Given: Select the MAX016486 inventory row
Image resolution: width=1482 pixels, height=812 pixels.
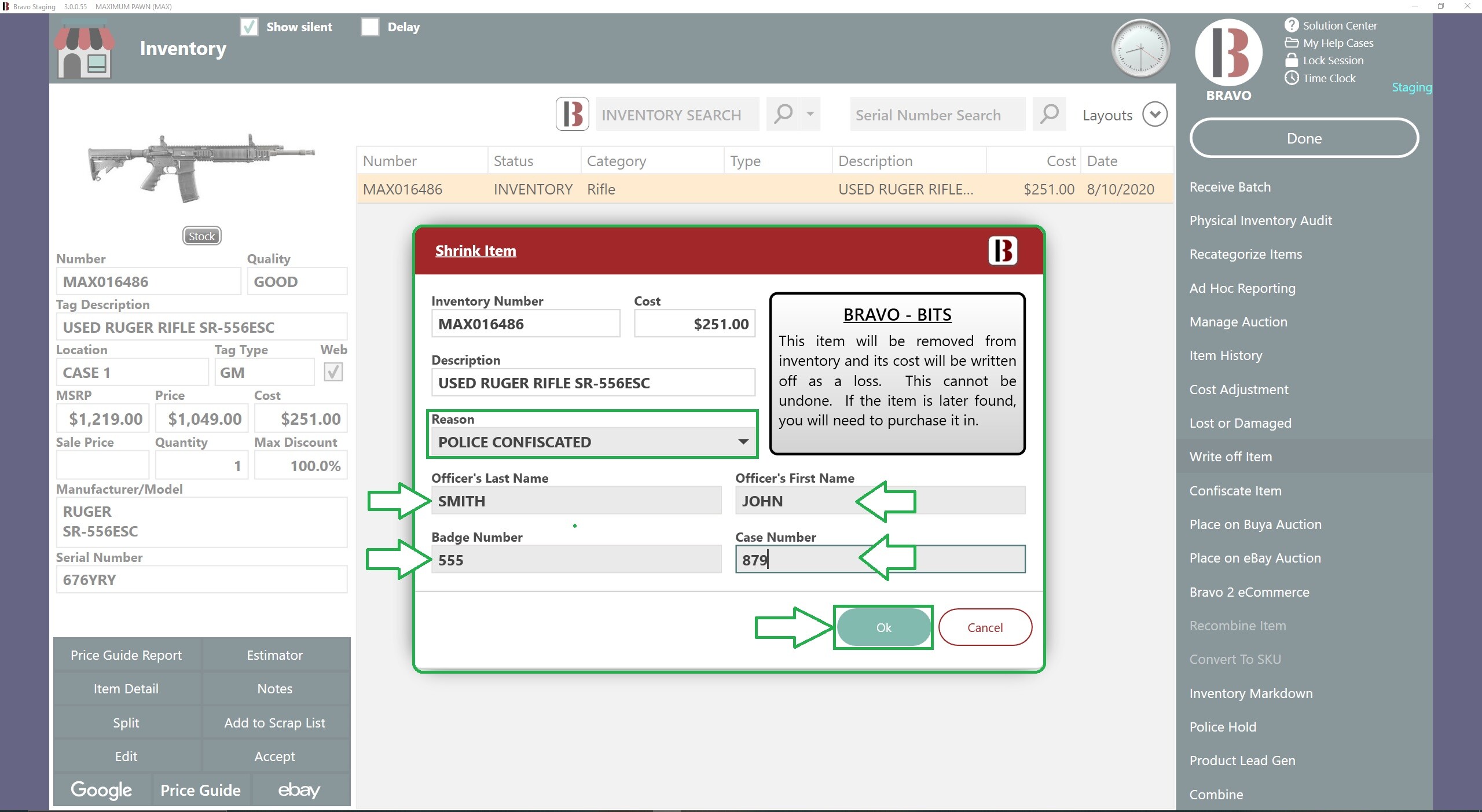Looking at the screenshot, I should [764, 189].
